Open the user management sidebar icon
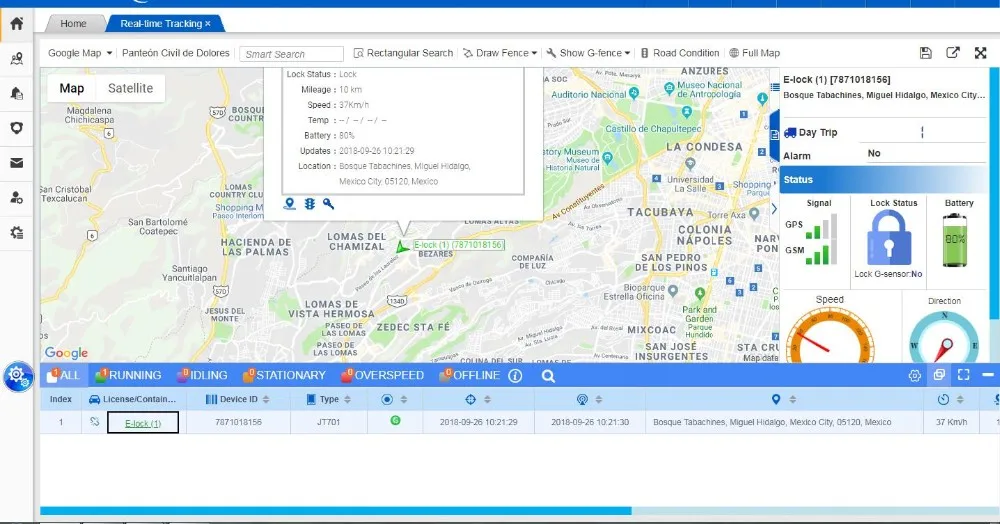Screen dimensions: 1000x524 coord(17,198)
